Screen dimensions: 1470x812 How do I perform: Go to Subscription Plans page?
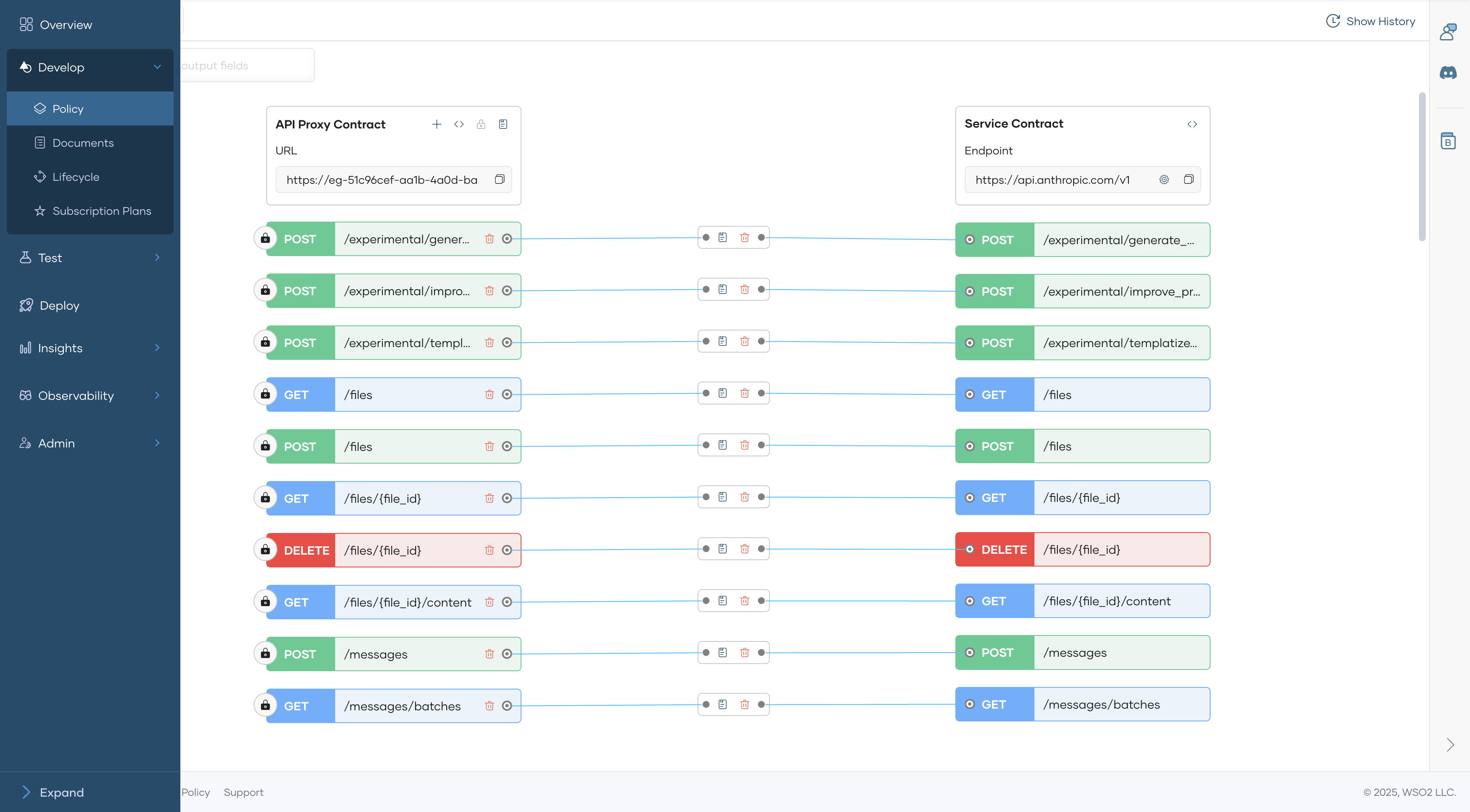point(102,211)
